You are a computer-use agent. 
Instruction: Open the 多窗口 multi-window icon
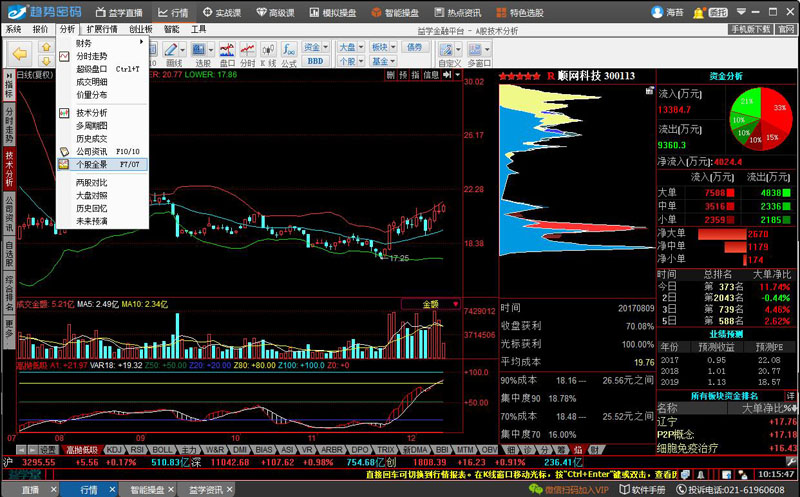[x=479, y=53]
